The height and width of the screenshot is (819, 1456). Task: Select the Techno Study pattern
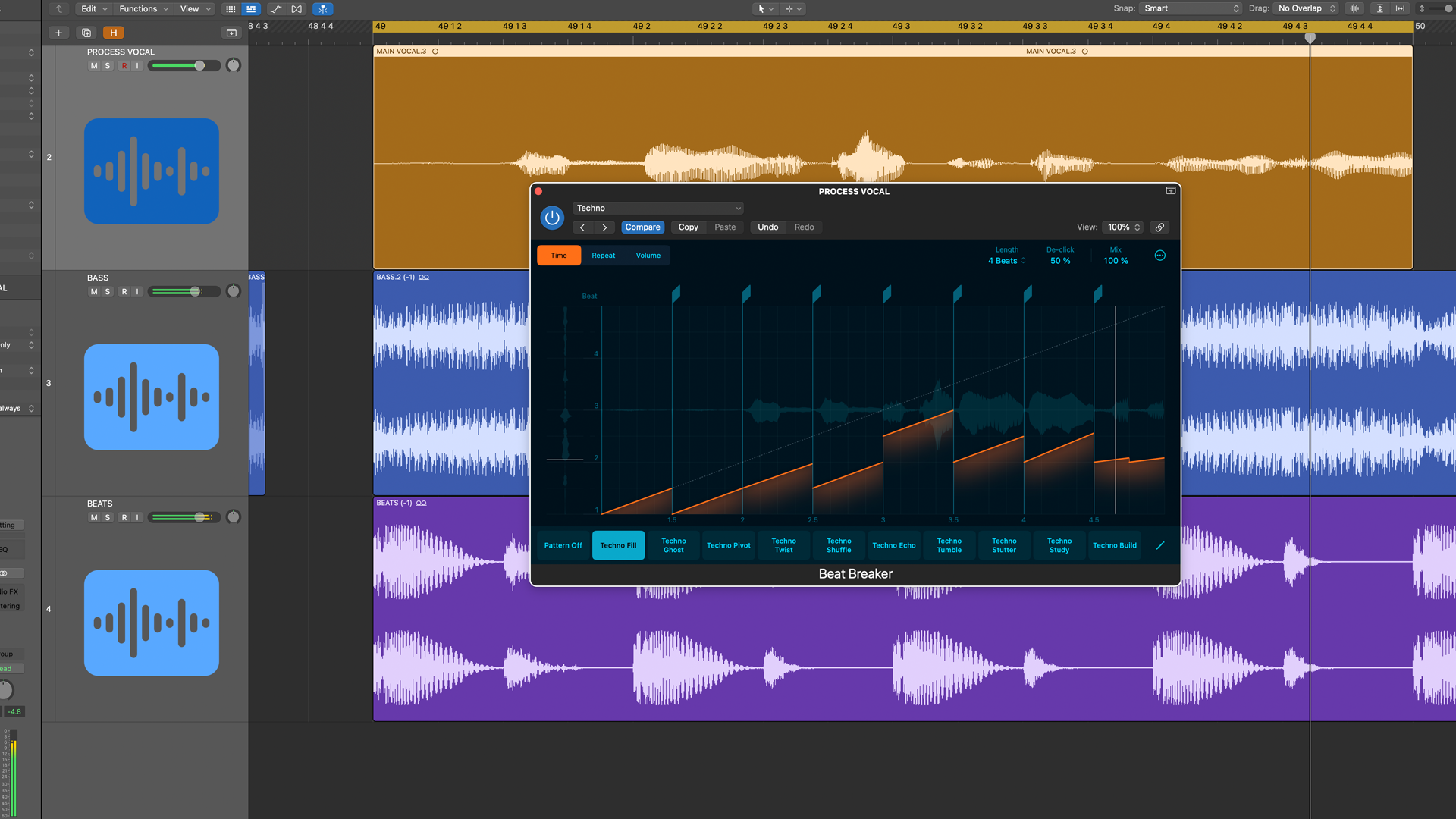tap(1059, 545)
